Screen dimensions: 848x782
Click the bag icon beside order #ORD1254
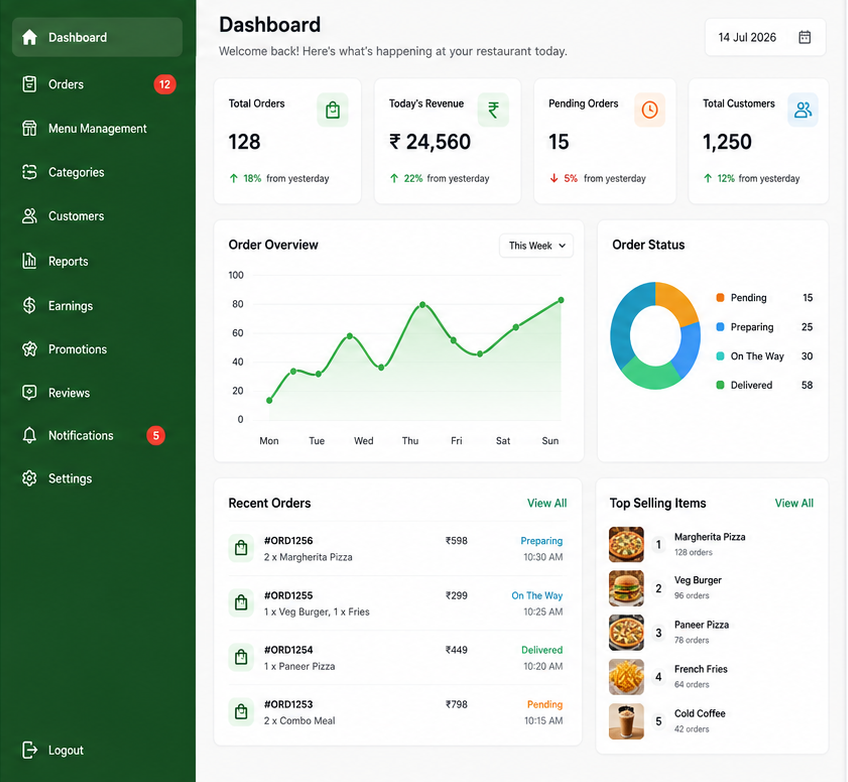coord(241,657)
